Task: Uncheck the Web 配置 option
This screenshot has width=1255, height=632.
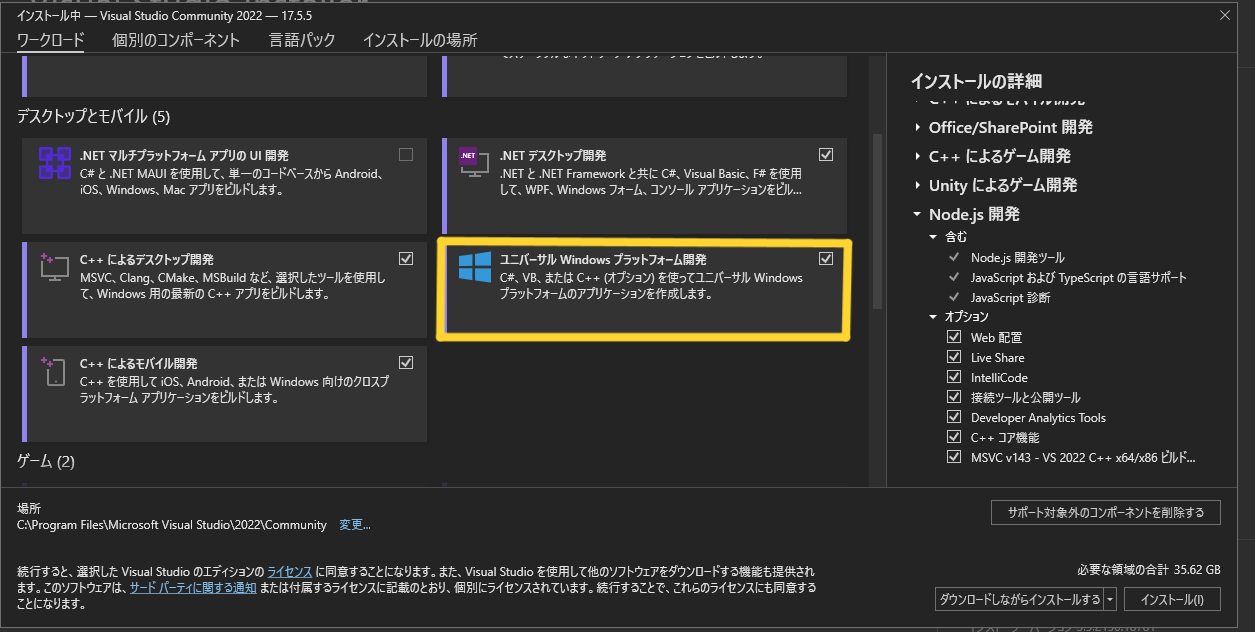Action: point(953,337)
